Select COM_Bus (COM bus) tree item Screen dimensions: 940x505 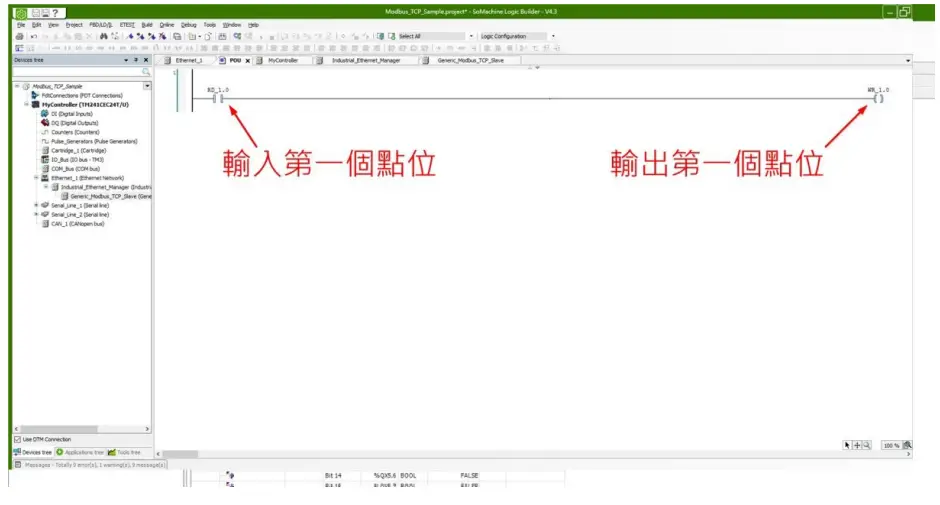(x=76, y=169)
